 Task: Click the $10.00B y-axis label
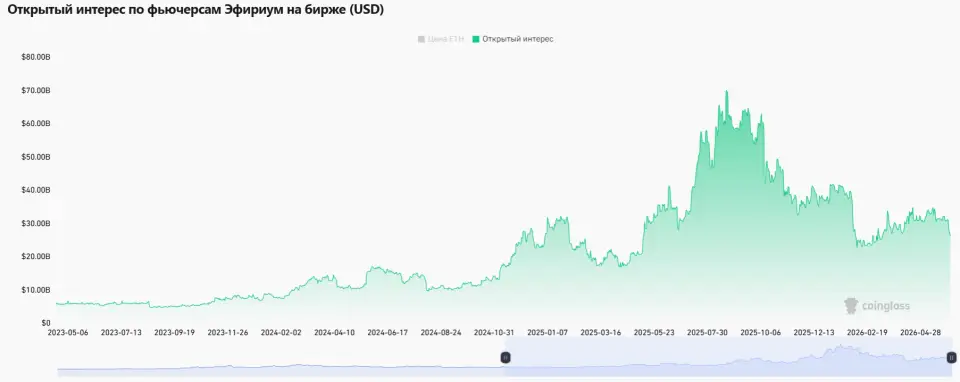(x=36, y=290)
